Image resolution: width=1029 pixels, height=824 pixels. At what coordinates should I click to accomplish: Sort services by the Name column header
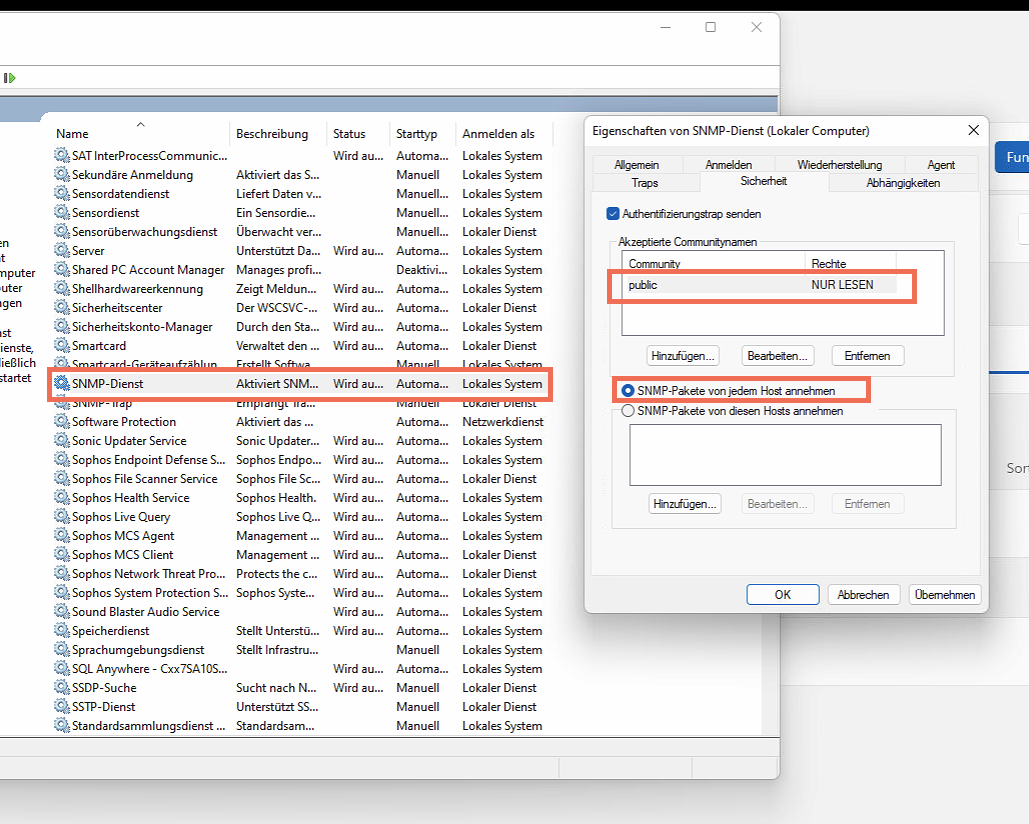tap(72, 134)
